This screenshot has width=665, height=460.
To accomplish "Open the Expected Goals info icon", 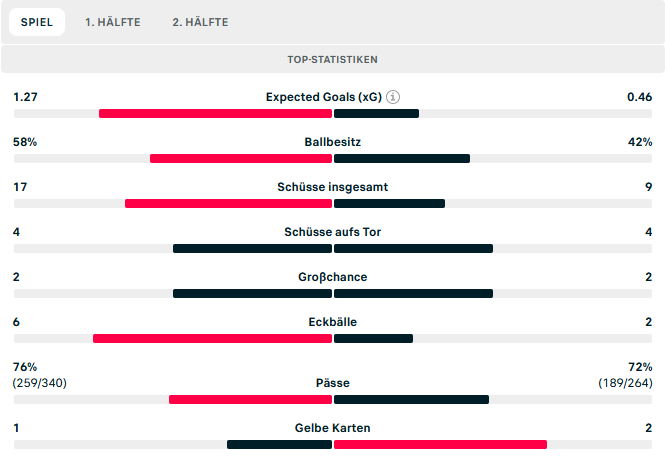I will pyautogui.click(x=394, y=97).
